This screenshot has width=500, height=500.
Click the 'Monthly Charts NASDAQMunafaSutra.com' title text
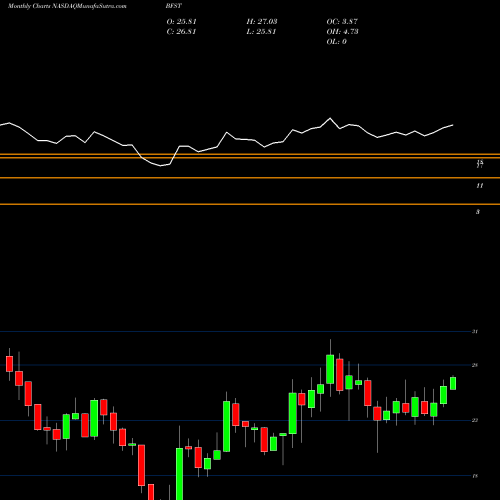(x=67, y=6)
